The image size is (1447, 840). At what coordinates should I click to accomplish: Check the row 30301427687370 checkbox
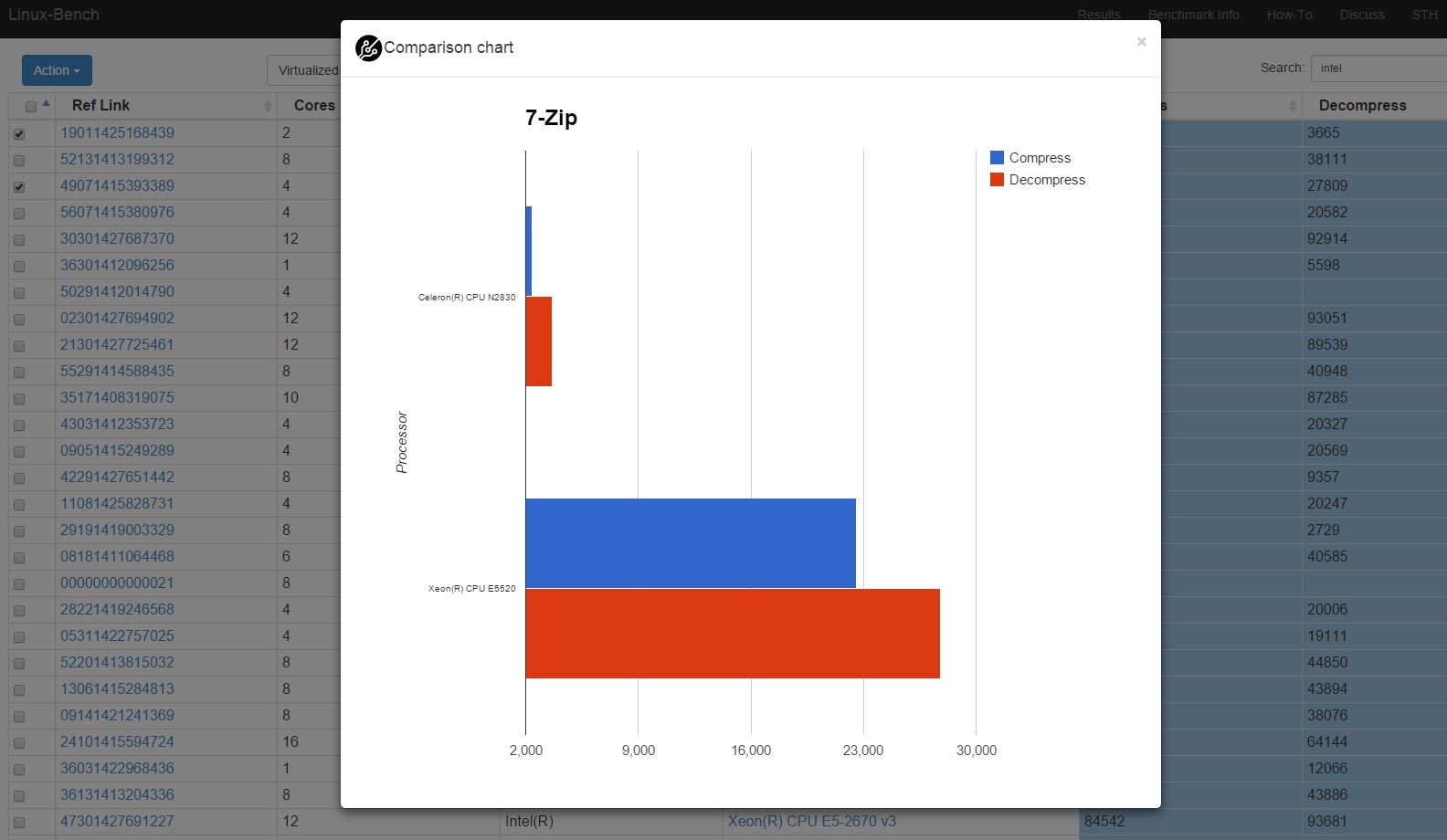click(x=19, y=240)
